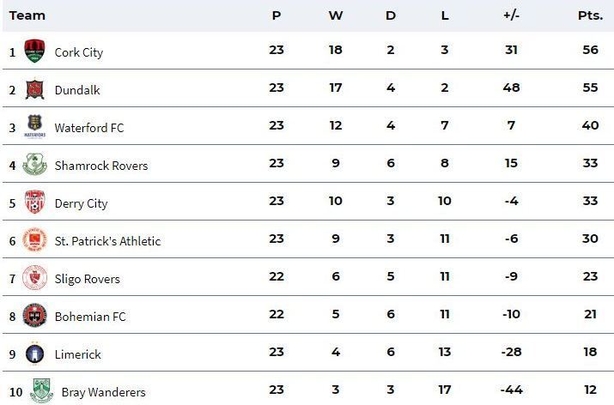Select the Bray Wanderers team name
Viewport: 614px width, 405px height.
pyautogui.click(x=103, y=392)
